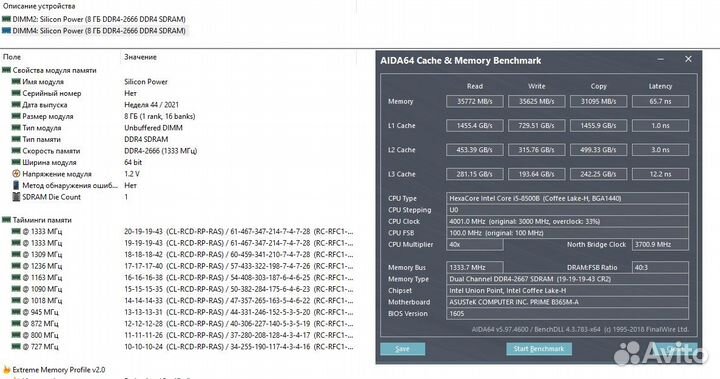
Task: Click the L3 Cache Latency value 12.2 ns
Action: (x=660, y=174)
